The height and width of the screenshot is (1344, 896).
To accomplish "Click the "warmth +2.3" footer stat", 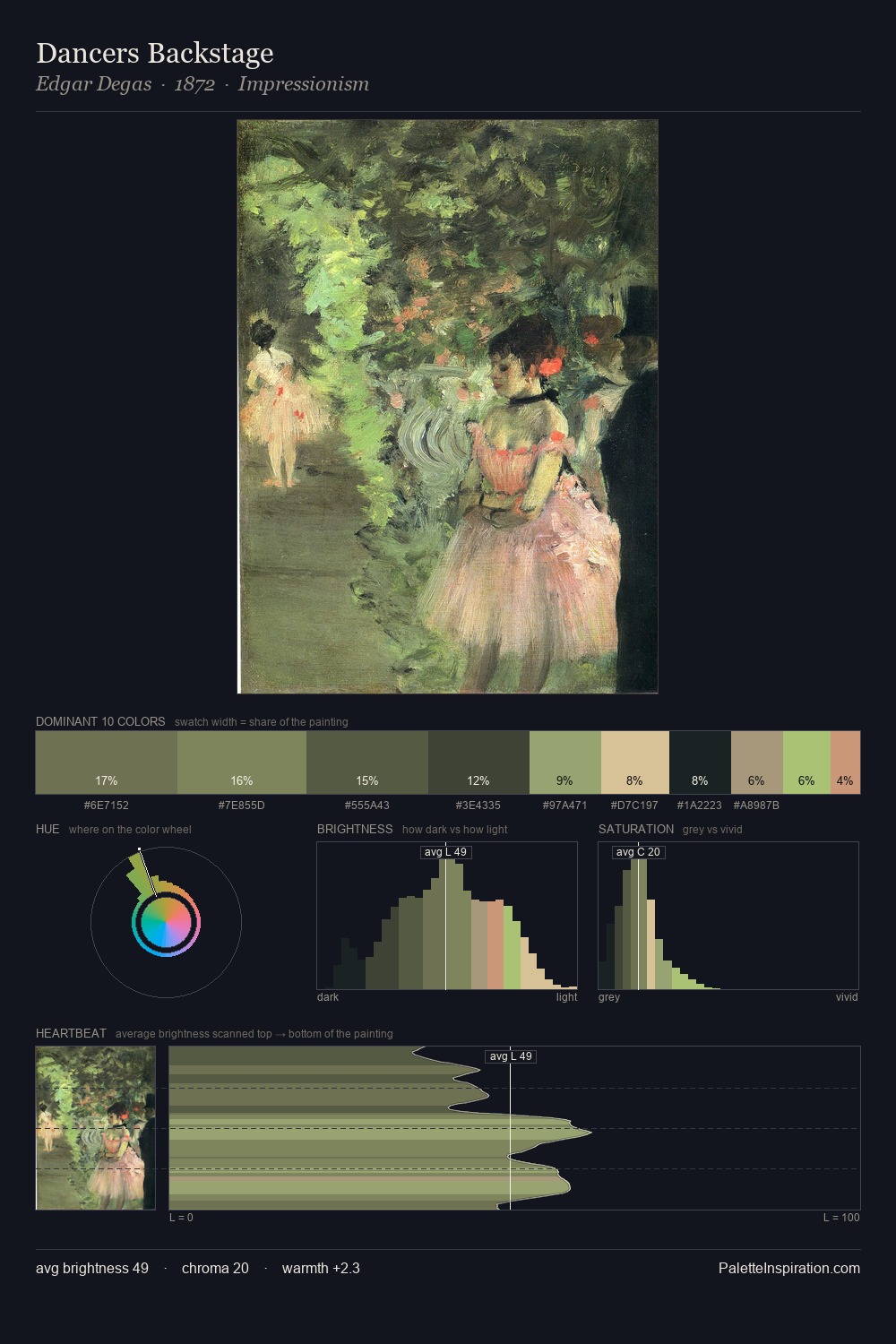I will point(321,1269).
